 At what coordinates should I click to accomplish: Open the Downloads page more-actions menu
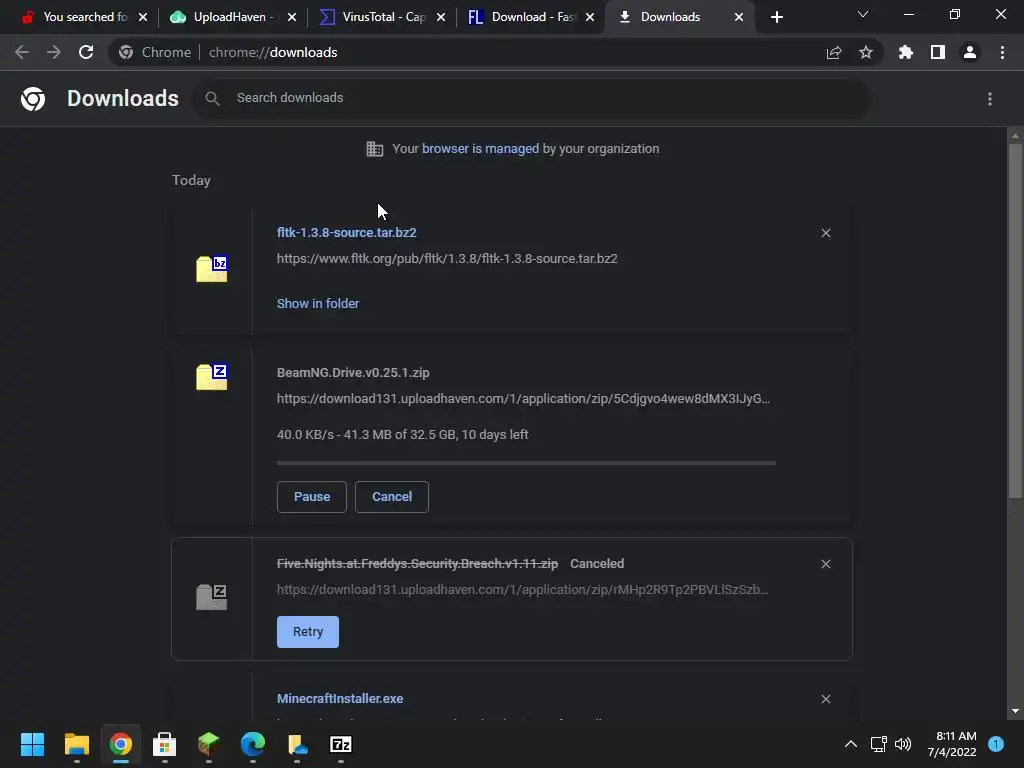coord(990,99)
